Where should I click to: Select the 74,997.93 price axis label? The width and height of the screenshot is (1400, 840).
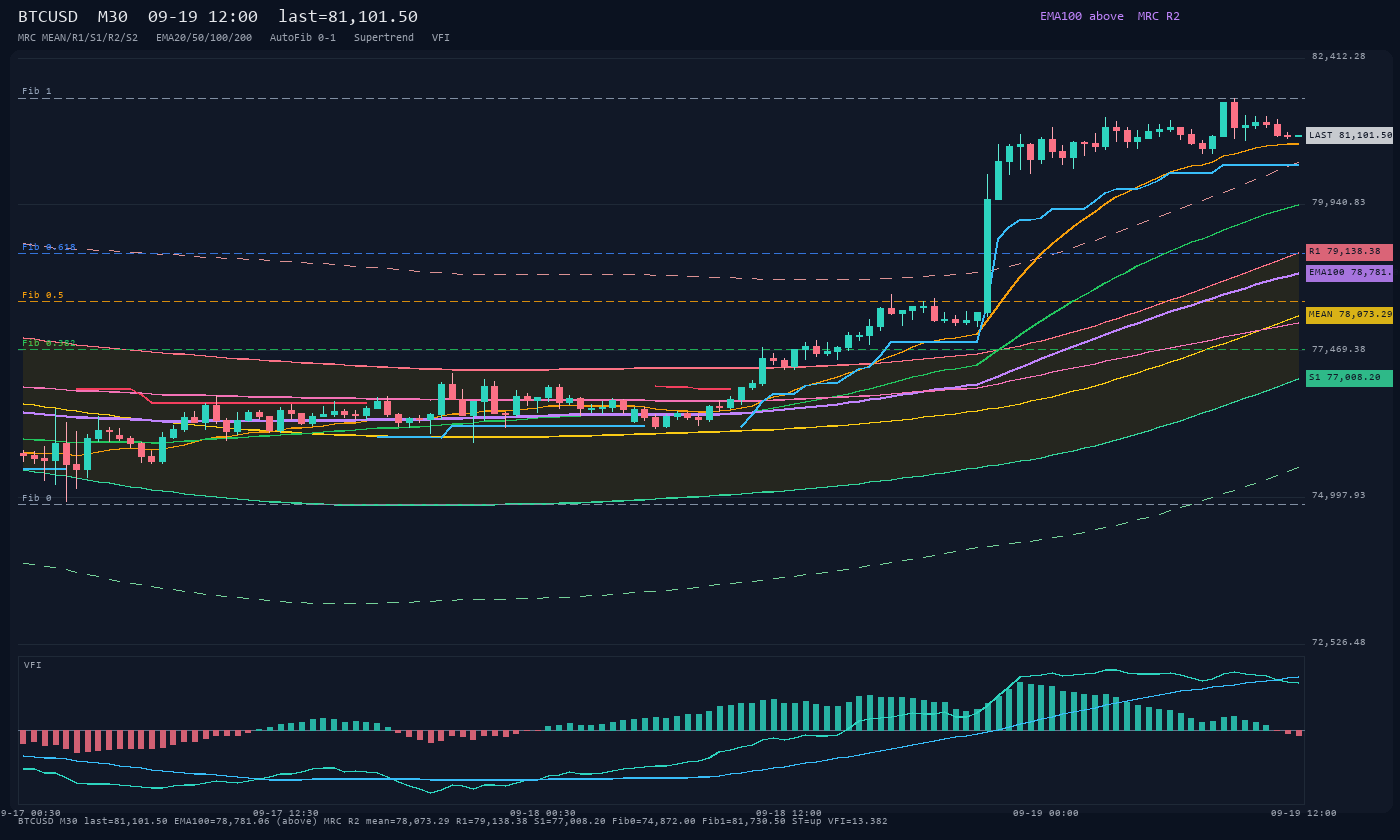click(1338, 495)
